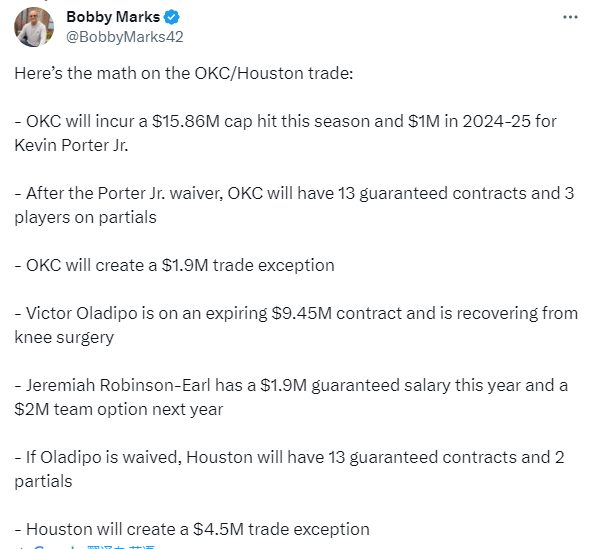
Task: Click the Bobby Marks display name
Action: point(113,17)
